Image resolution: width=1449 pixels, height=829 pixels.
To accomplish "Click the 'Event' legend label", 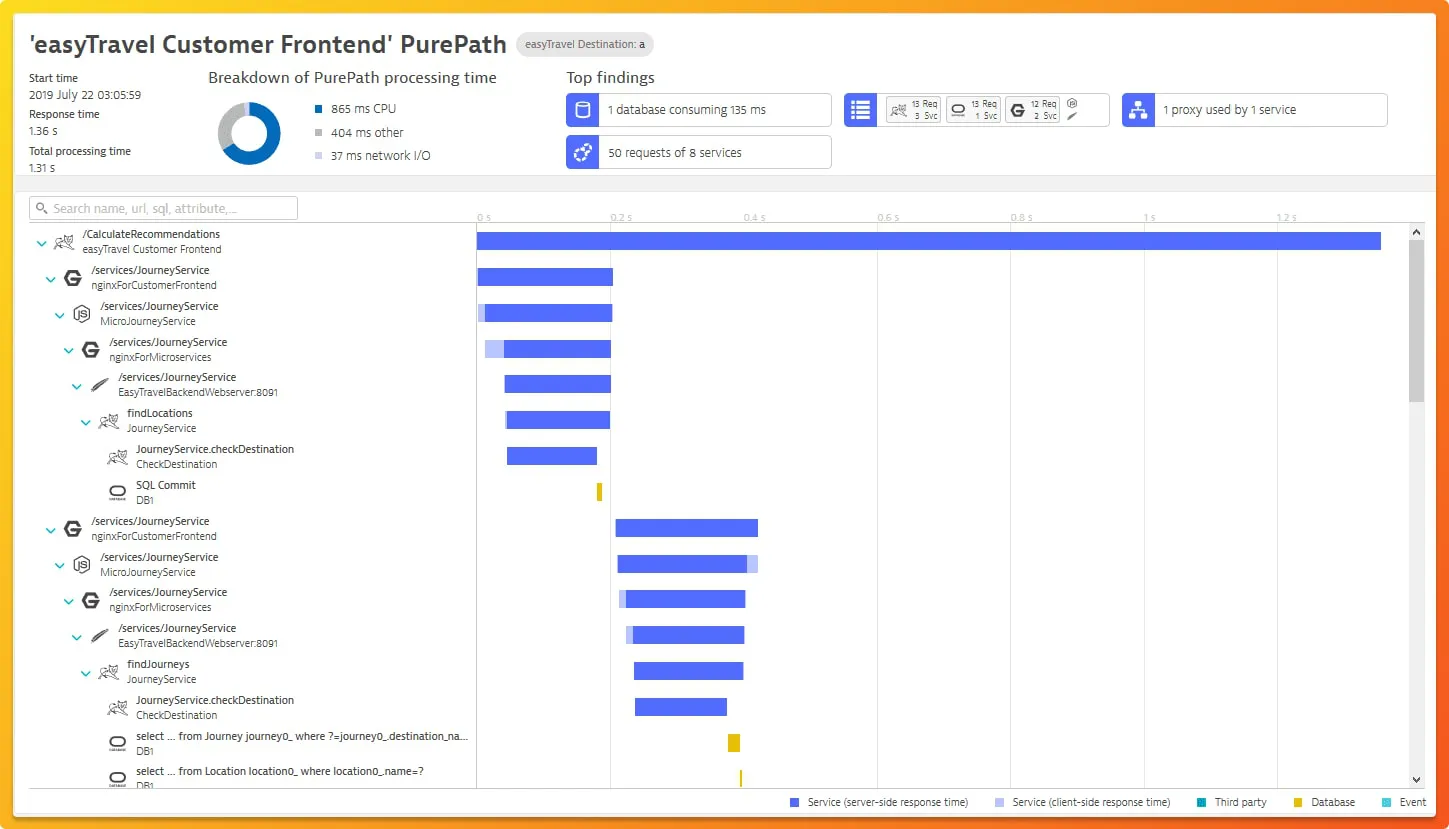I will point(1413,802).
